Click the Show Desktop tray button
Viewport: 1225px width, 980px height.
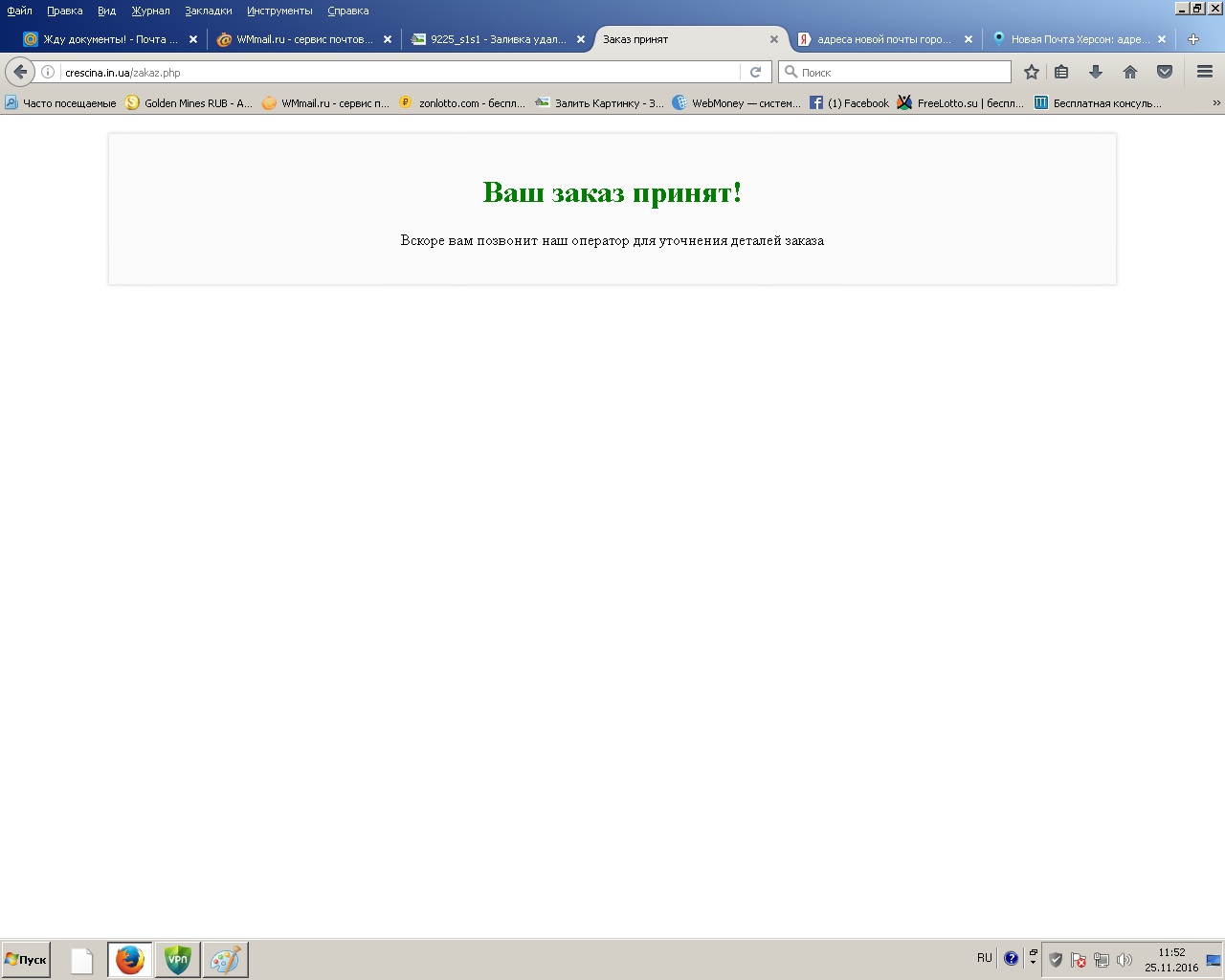coord(1214,960)
